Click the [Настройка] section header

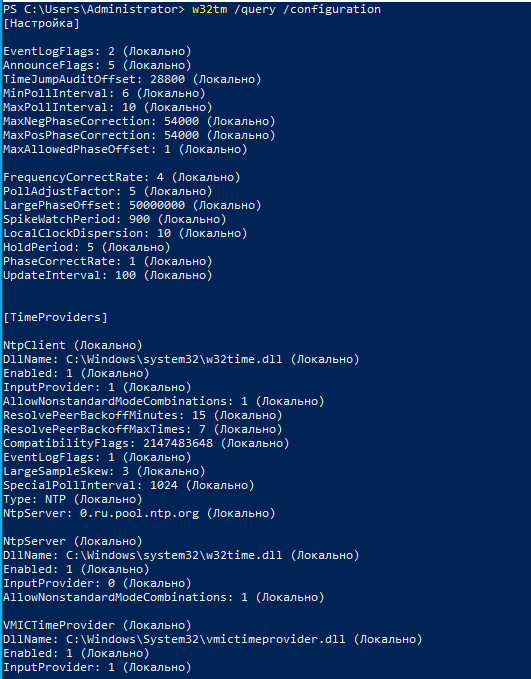pyautogui.click(x=42, y=23)
